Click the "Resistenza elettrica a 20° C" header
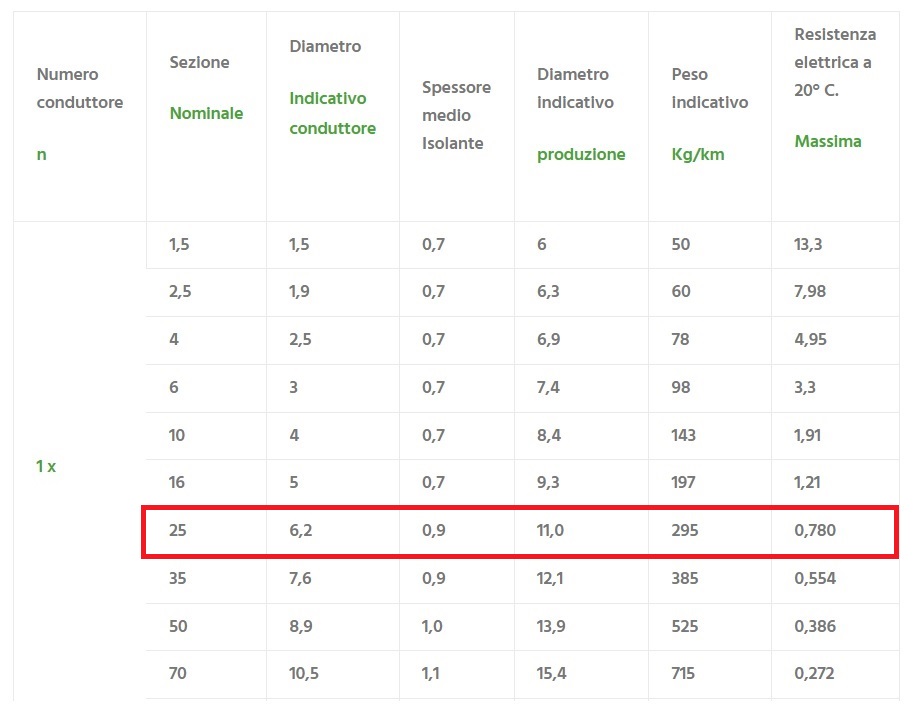 pos(835,88)
